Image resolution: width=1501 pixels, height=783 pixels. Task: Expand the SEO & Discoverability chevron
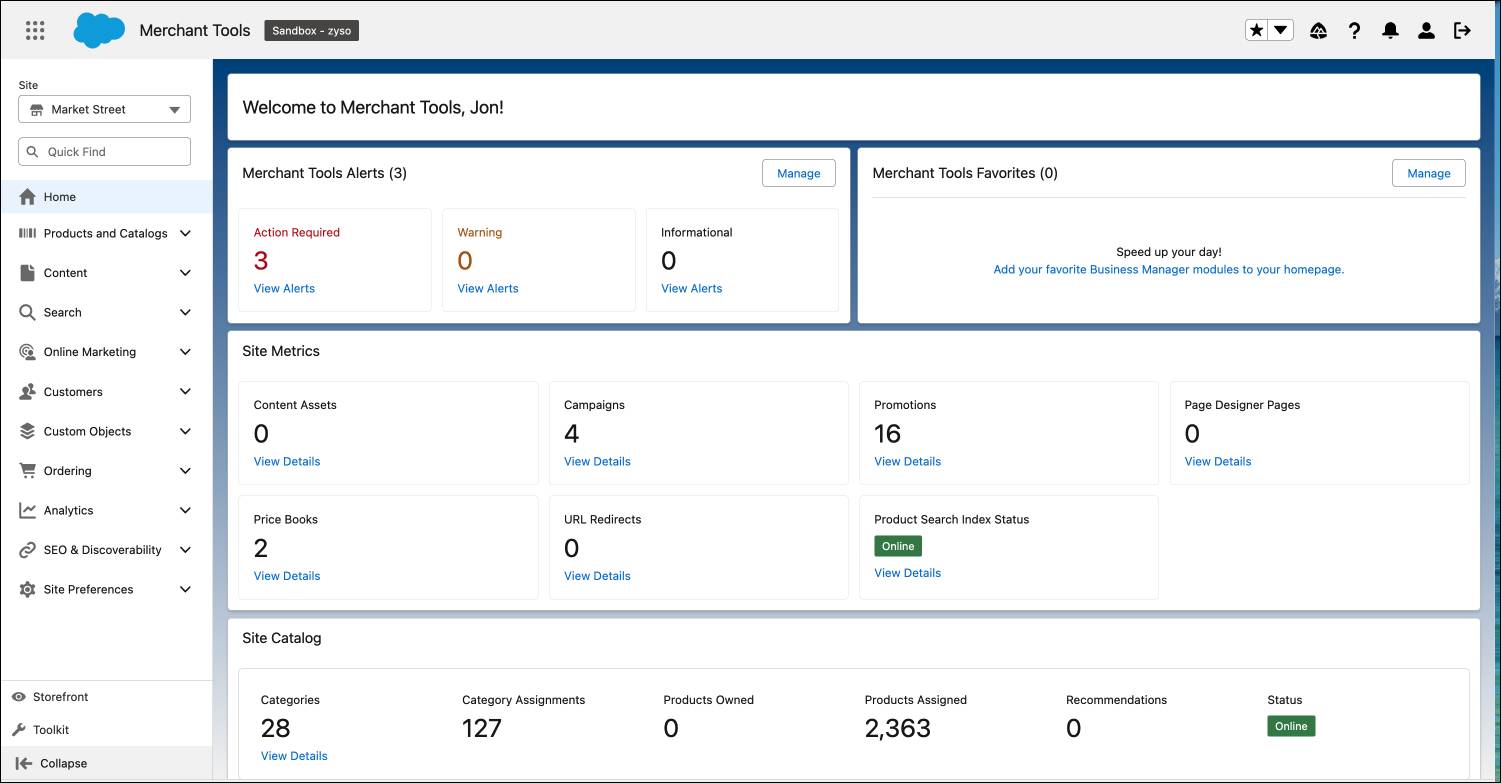point(185,550)
